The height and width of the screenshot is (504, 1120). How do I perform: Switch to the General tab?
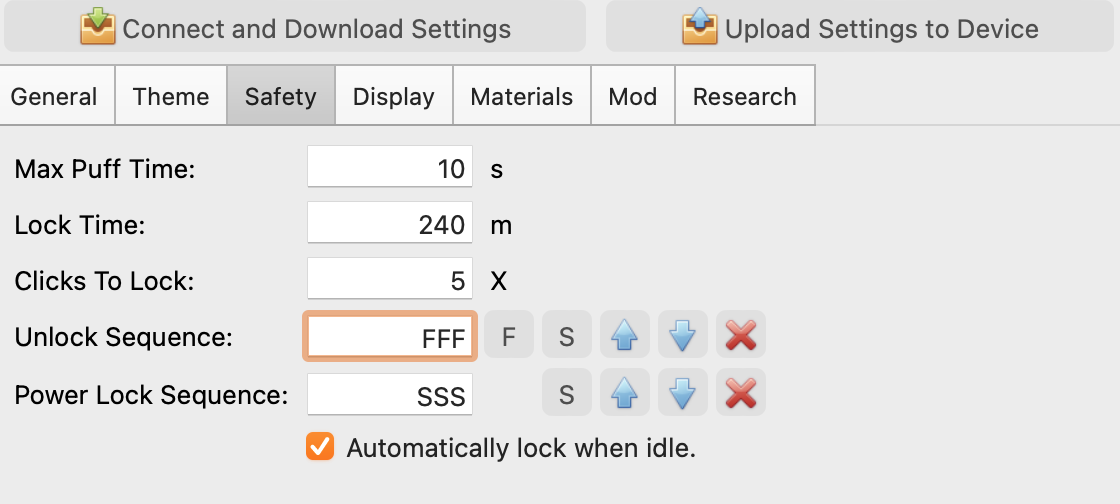tap(54, 97)
